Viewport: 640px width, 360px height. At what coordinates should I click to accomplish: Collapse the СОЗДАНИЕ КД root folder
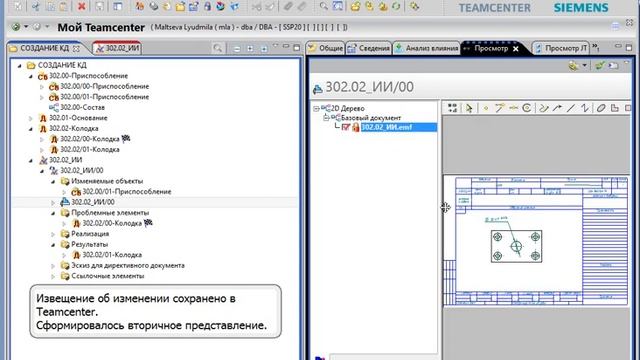pos(20,65)
